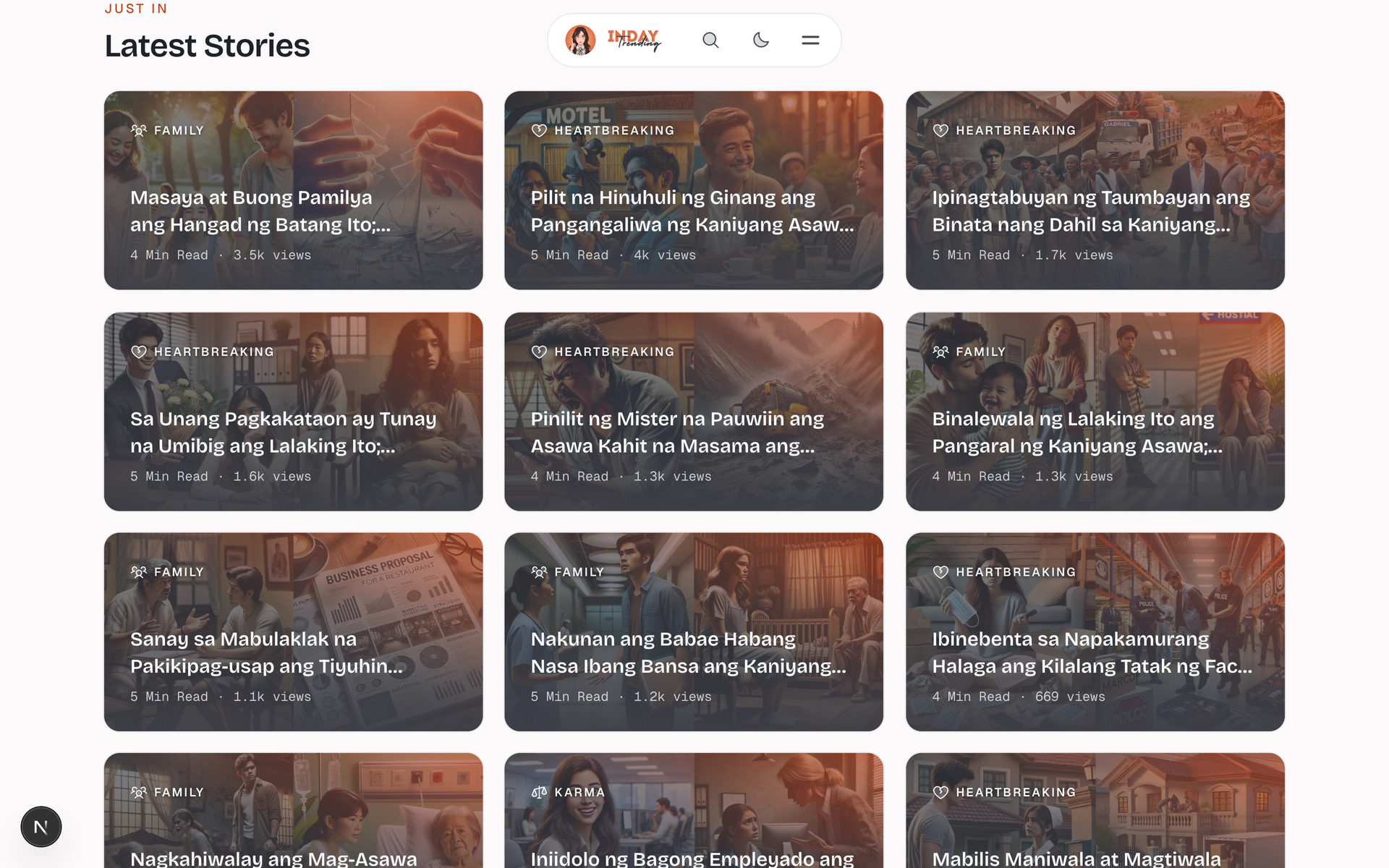Open story 'Pinilit ng Mister na Pauwiin ang Asawa'
The width and height of the screenshot is (1389, 868).
point(677,433)
